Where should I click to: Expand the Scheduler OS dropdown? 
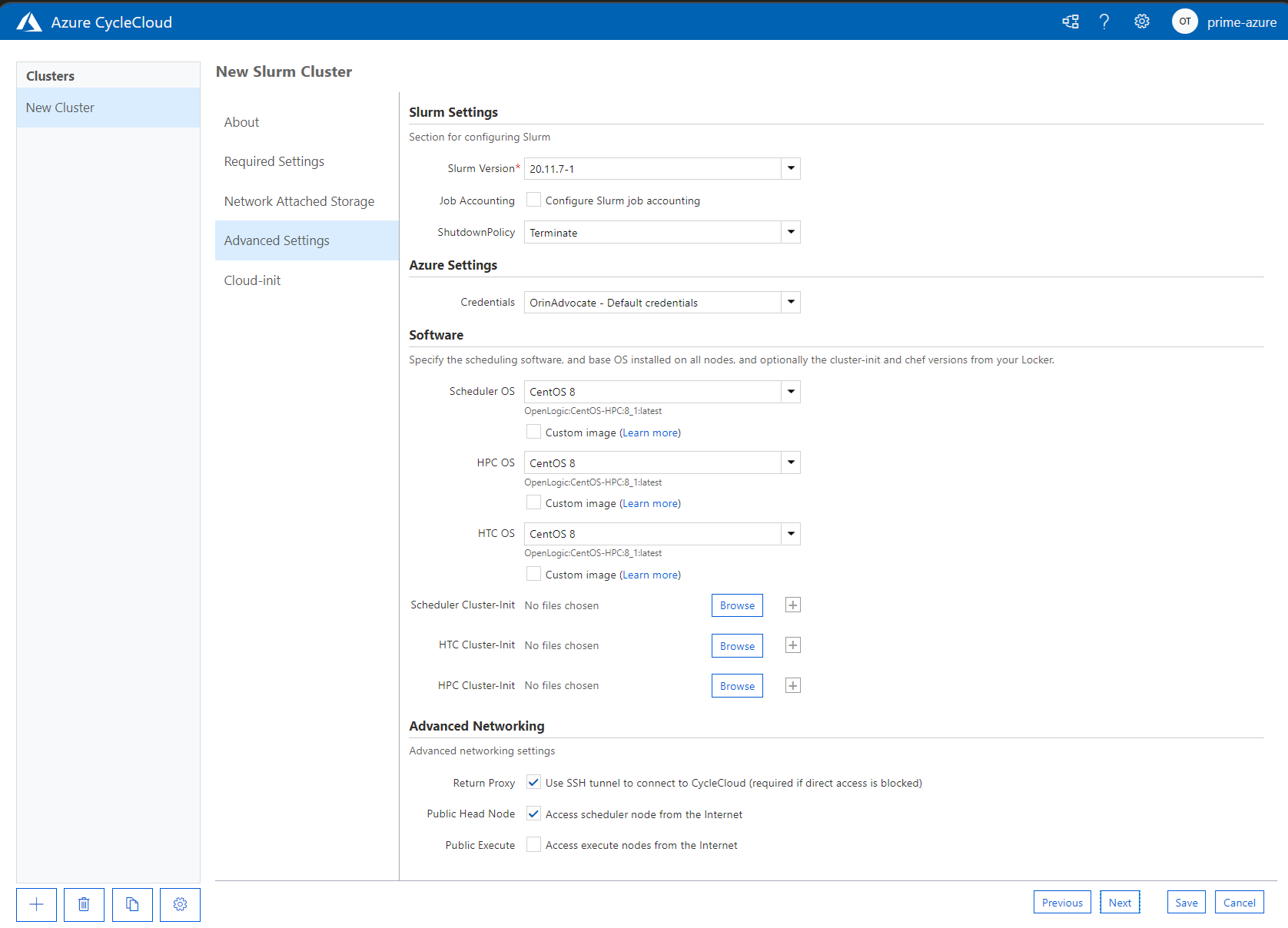(791, 392)
